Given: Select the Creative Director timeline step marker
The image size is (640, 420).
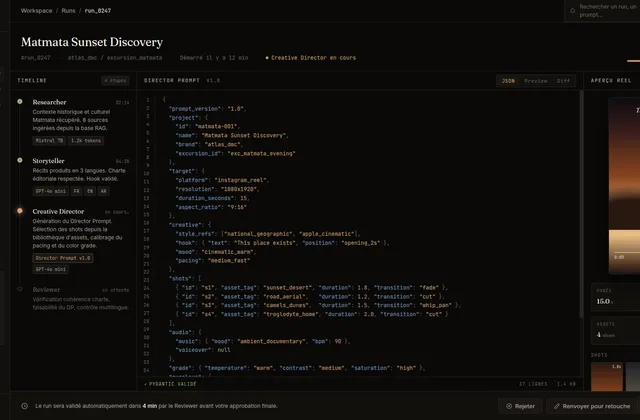Looking at the screenshot, I should [x=20, y=211].
